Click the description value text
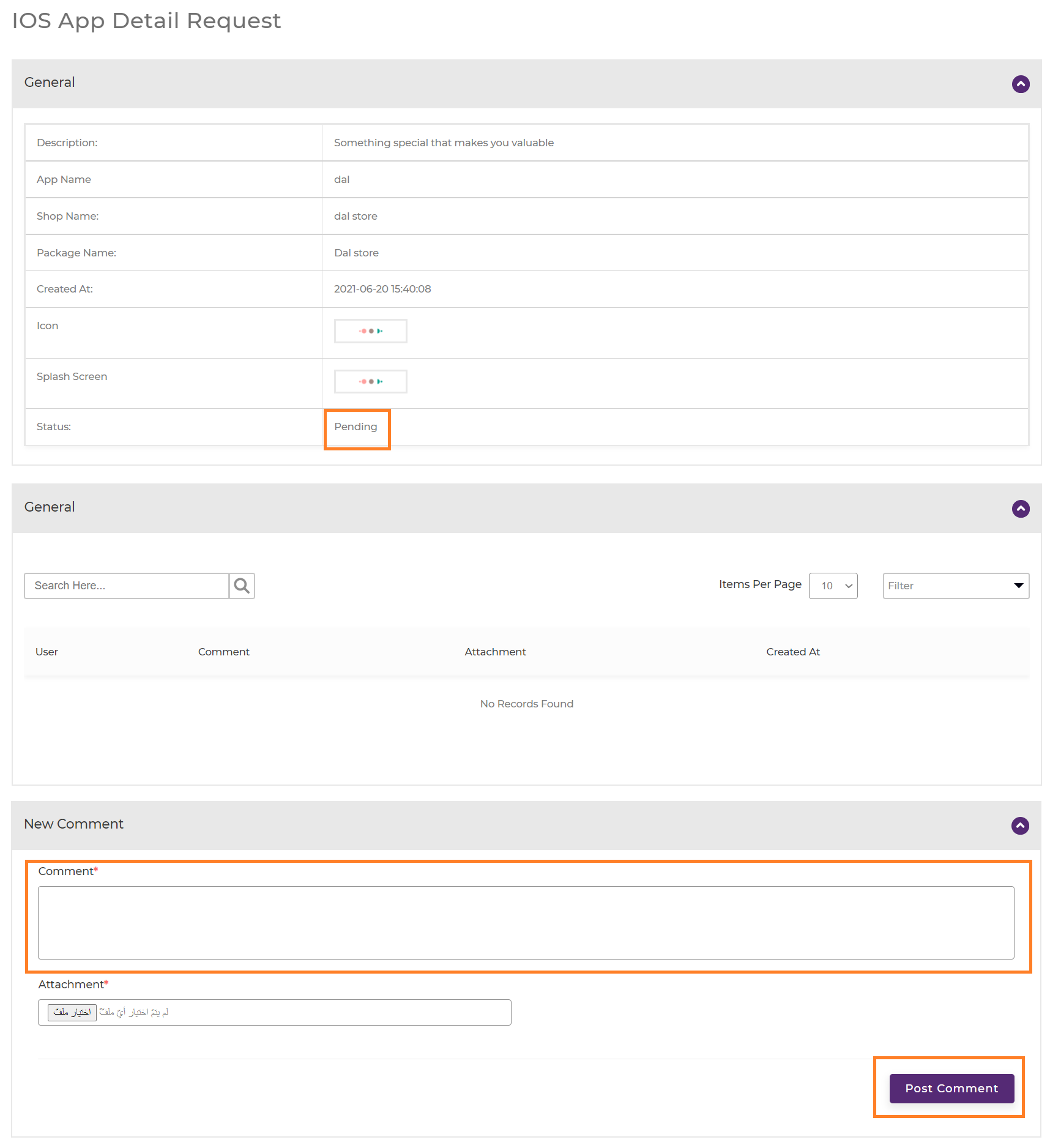This screenshot has height=1148, width=1050. (x=444, y=143)
